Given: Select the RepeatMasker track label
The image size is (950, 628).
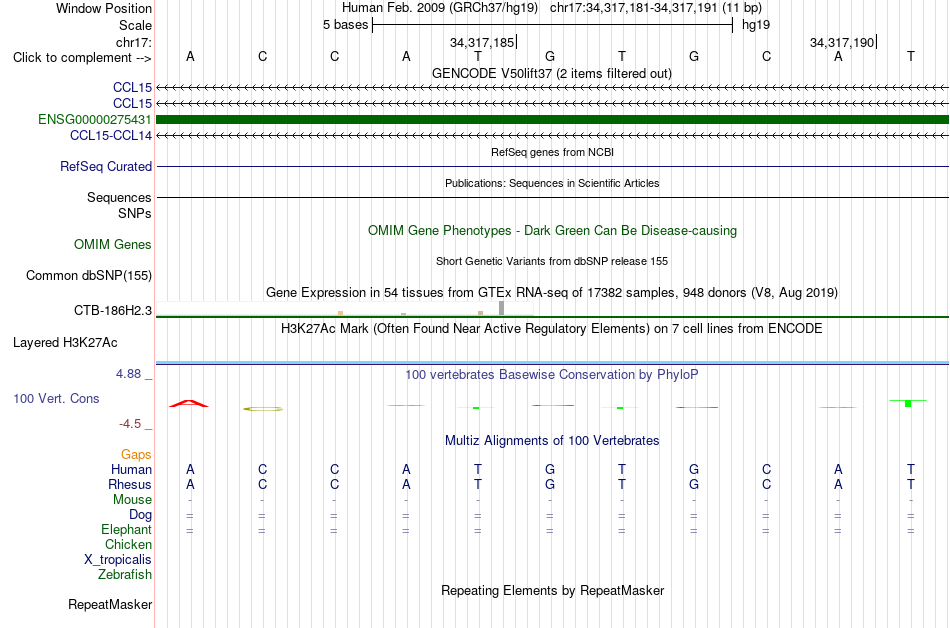Looking at the screenshot, I should [110, 604].
